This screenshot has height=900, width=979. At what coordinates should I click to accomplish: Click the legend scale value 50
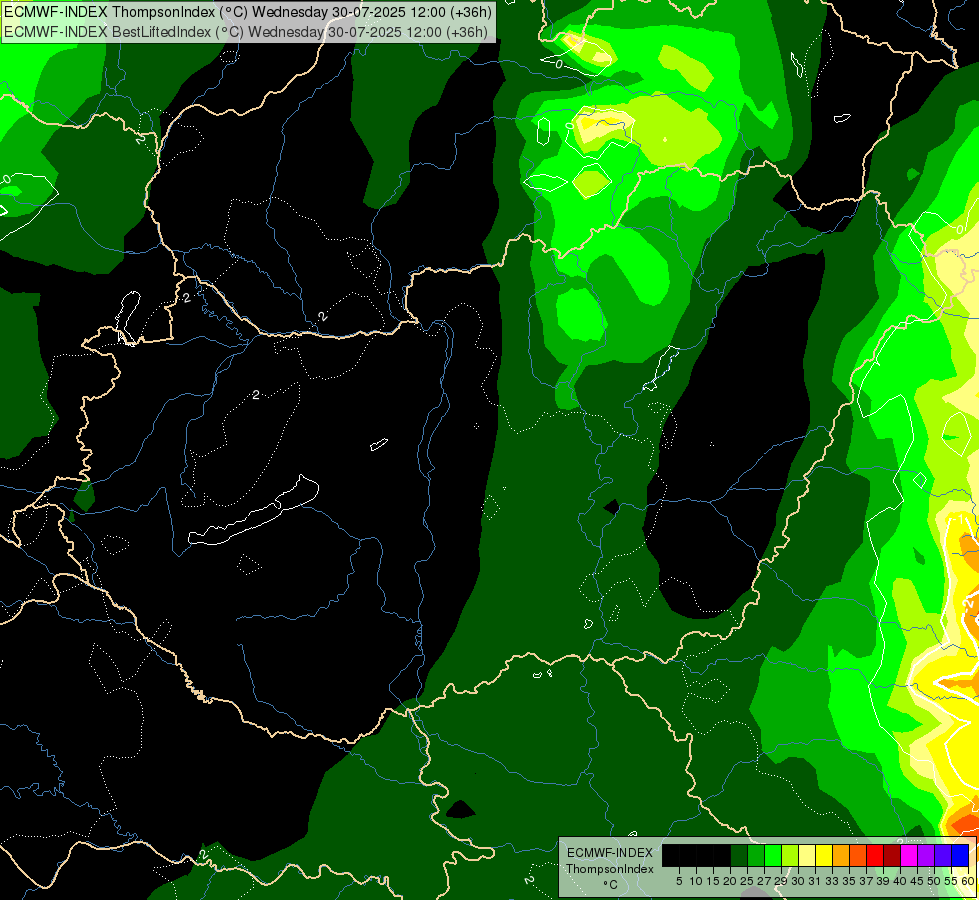[x=935, y=881]
